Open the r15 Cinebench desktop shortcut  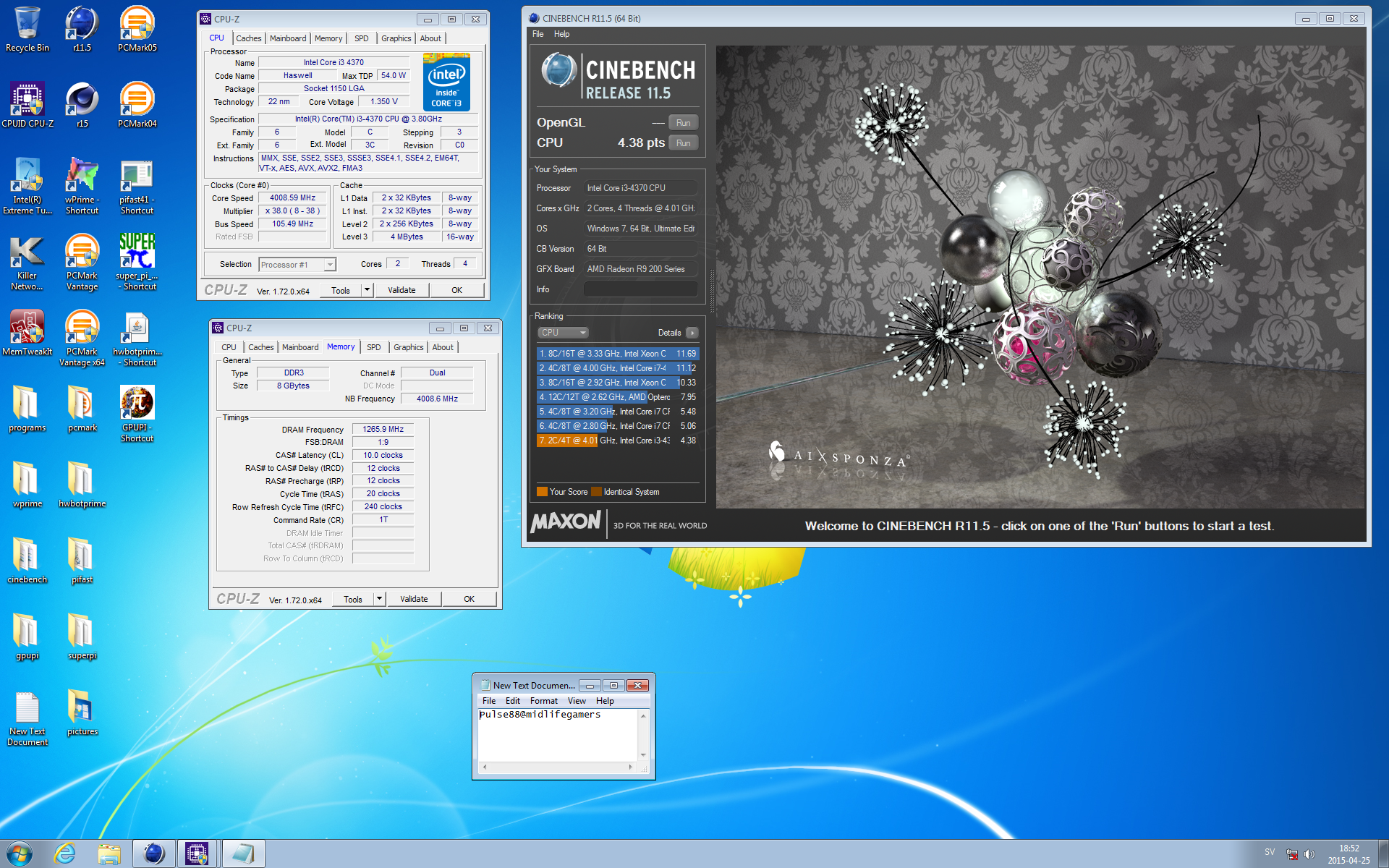[x=82, y=105]
